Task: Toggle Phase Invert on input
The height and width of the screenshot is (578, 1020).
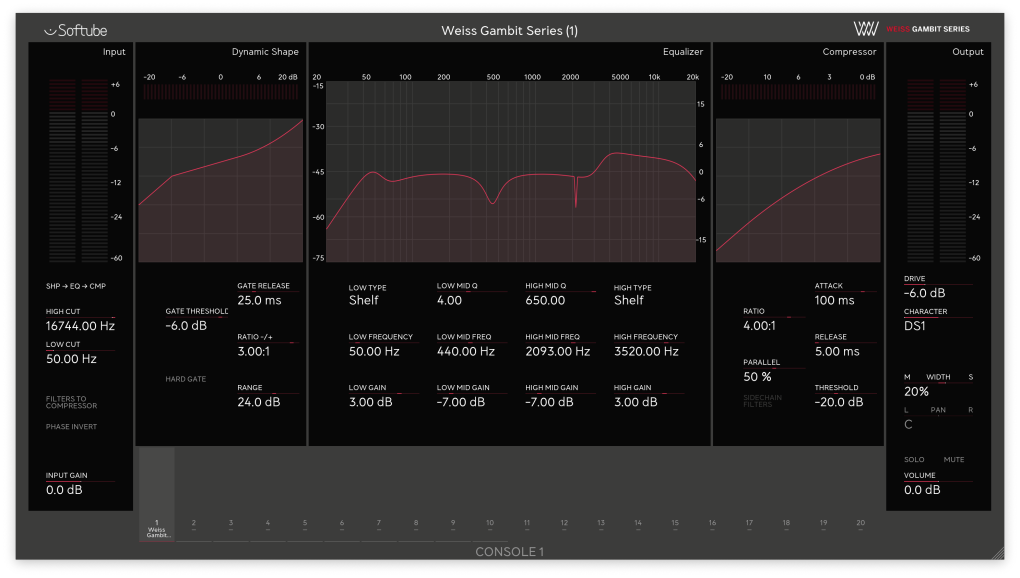Action: tap(71, 427)
